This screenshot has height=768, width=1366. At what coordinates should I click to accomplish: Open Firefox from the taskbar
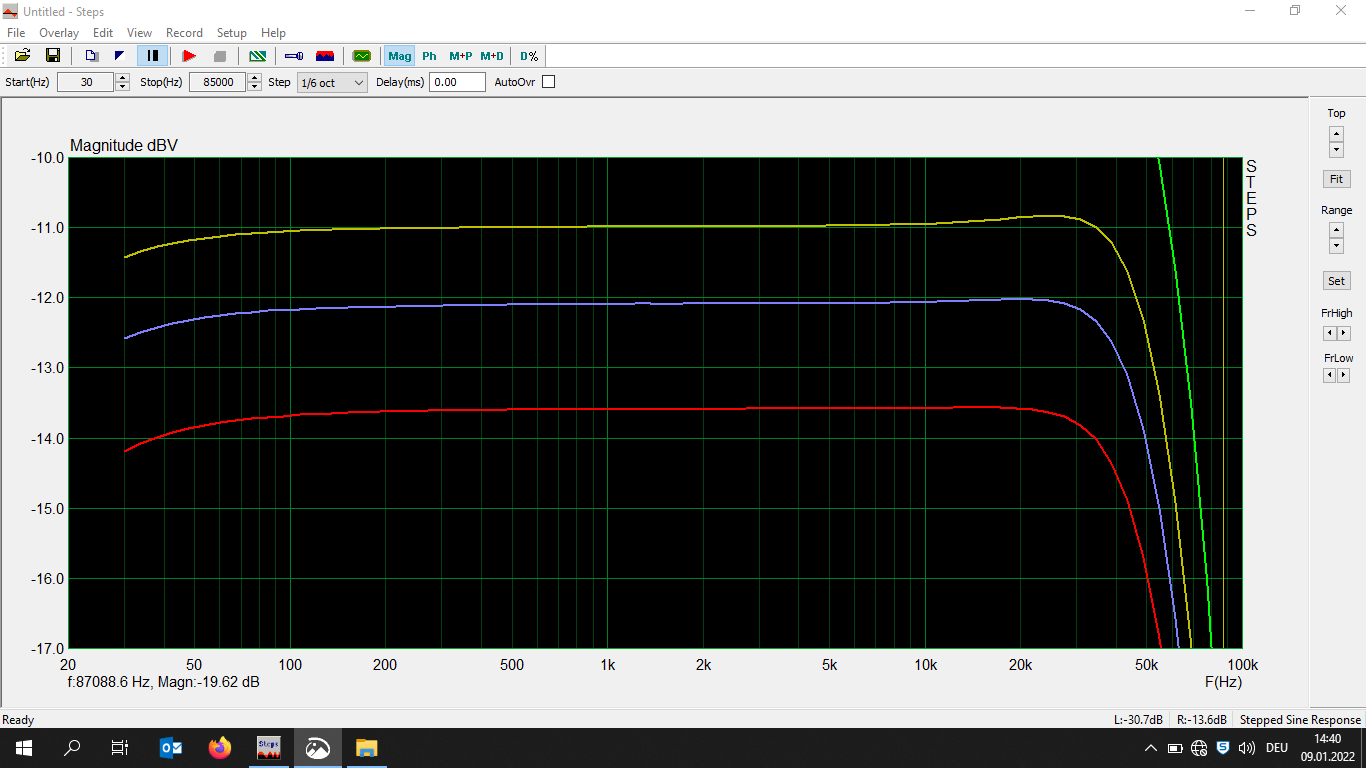pos(219,748)
